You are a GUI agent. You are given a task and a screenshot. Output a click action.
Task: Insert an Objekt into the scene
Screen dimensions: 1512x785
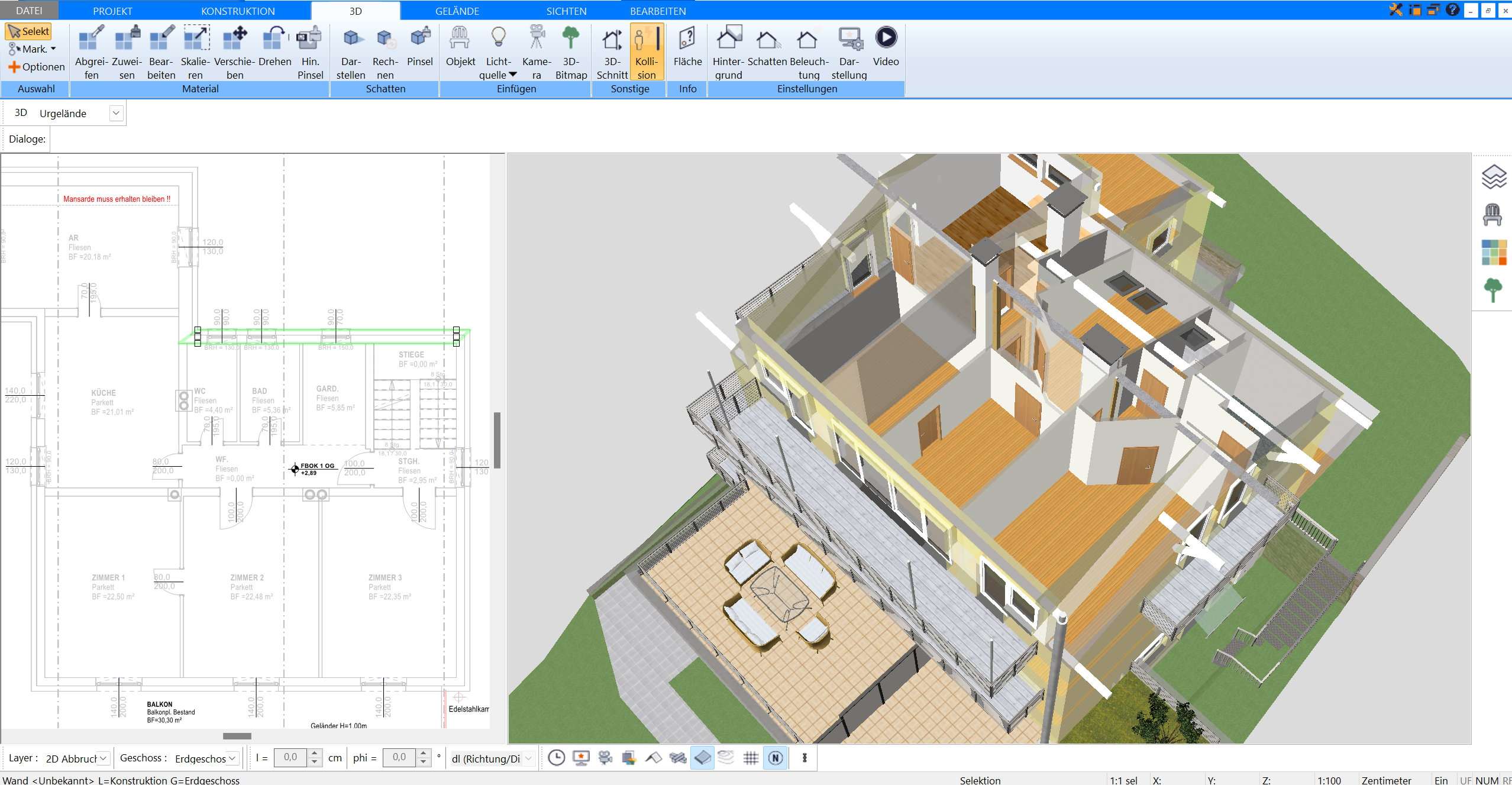(460, 46)
